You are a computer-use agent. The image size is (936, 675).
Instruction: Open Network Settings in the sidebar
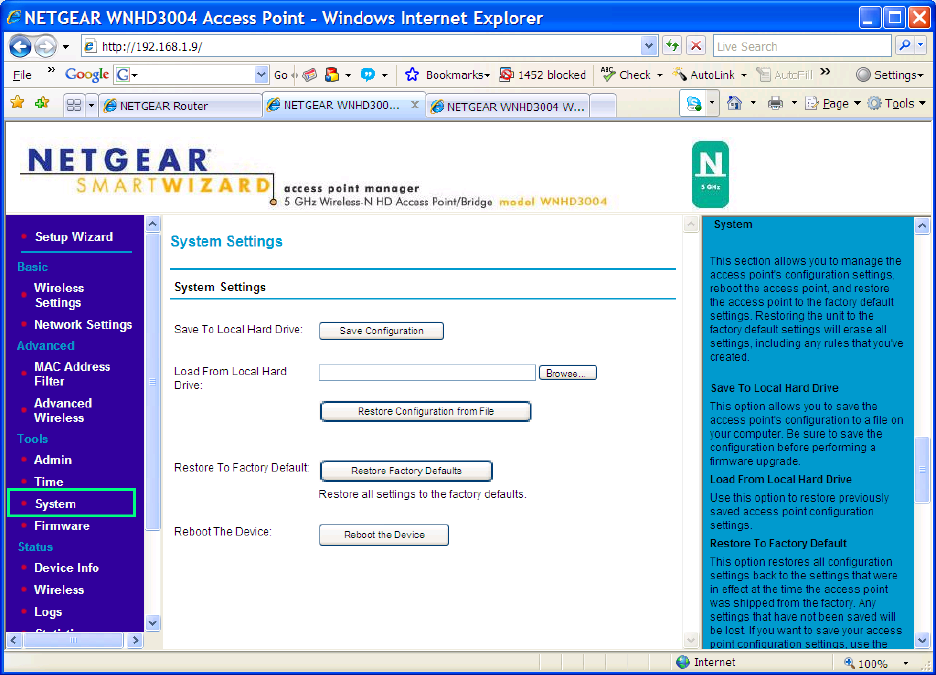83,325
